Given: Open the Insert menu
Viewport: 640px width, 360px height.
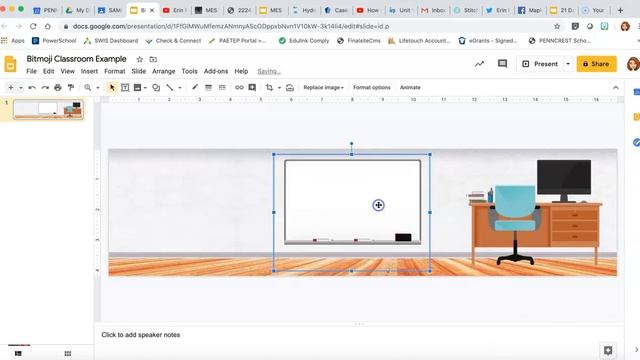Looking at the screenshot, I should (89, 71).
